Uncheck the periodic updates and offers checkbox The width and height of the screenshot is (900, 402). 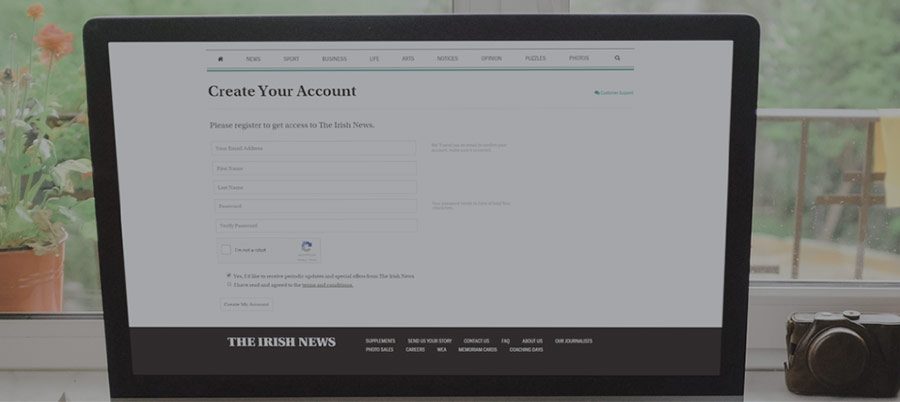pyautogui.click(x=229, y=276)
